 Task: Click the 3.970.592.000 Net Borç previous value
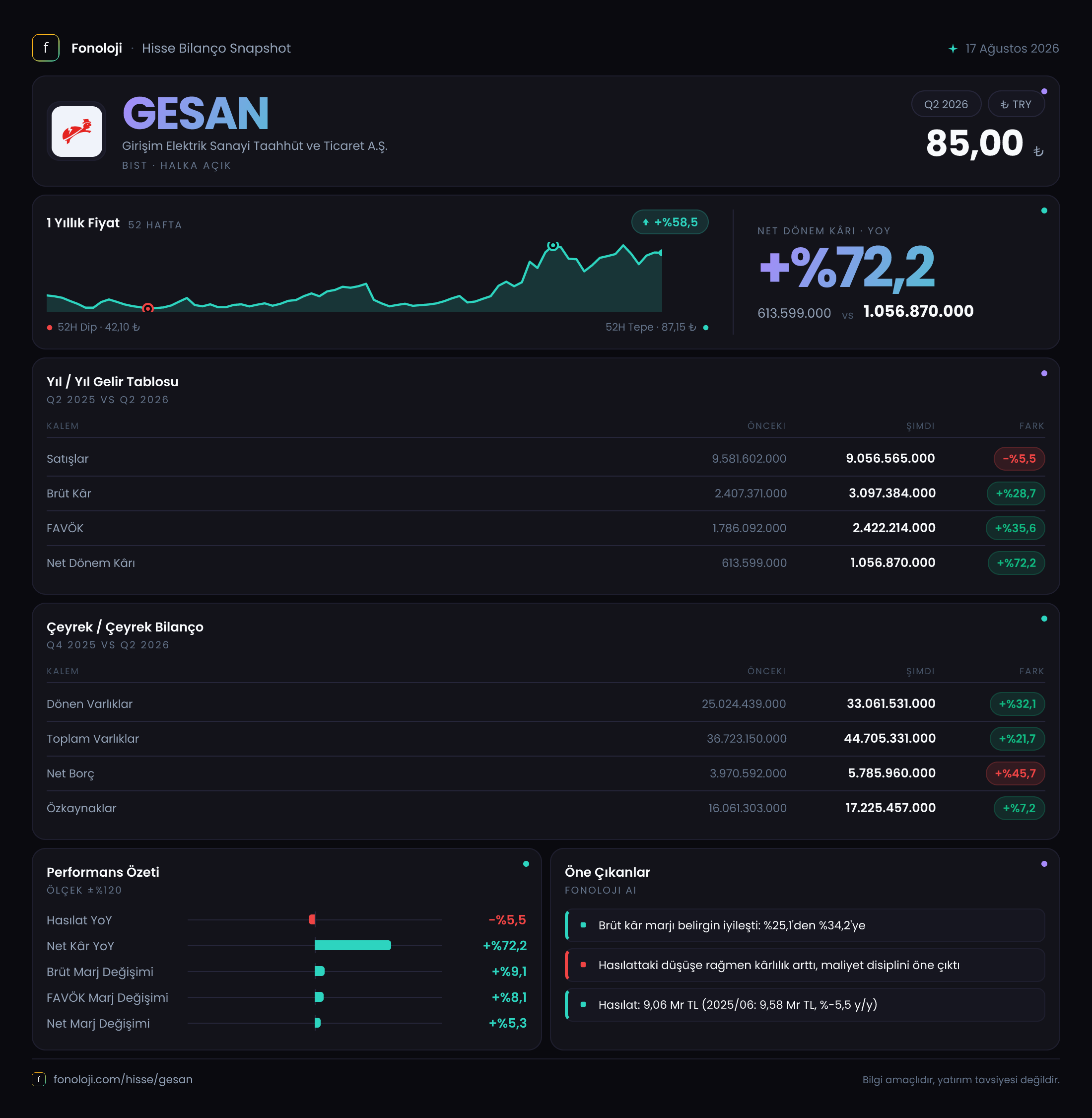[748, 773]
